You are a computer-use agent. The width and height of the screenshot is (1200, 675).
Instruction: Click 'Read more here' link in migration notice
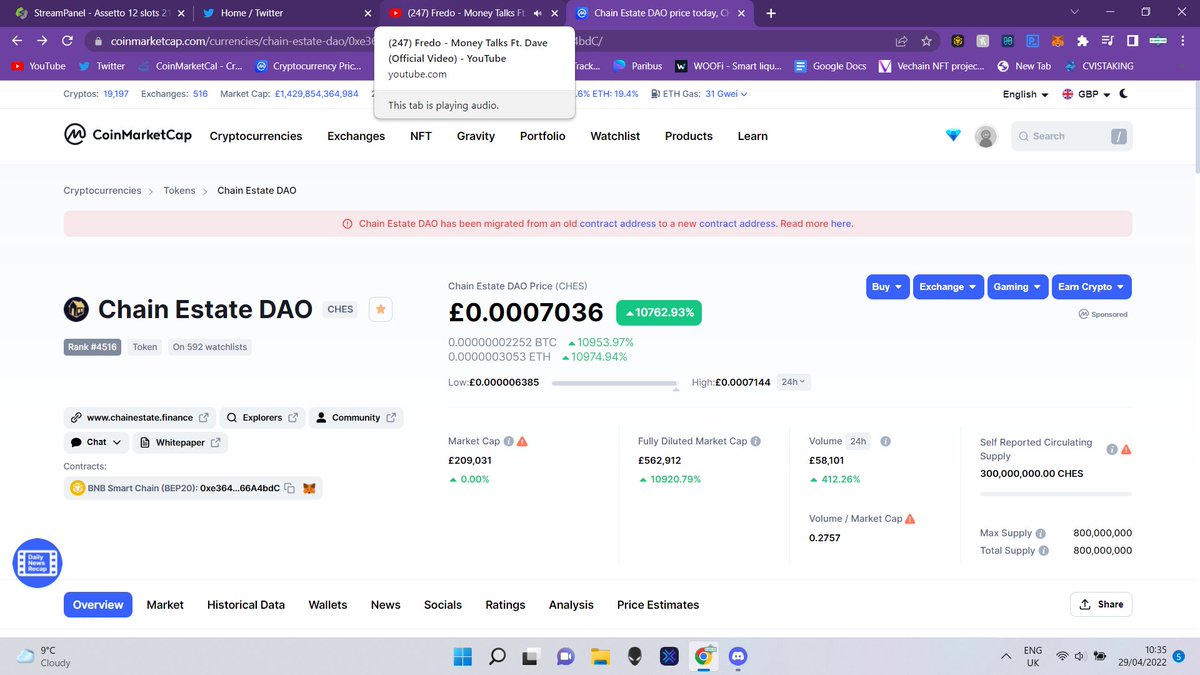tap(842, 224)
